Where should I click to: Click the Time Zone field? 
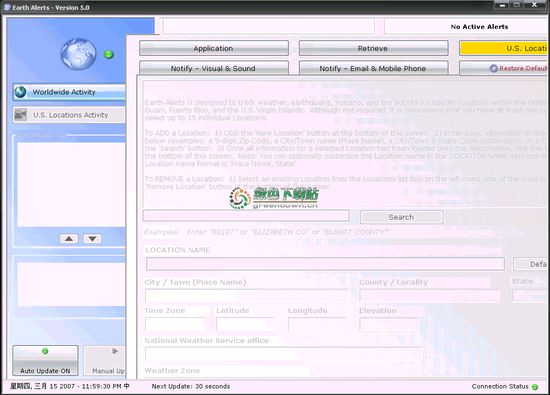click(174, 324)
